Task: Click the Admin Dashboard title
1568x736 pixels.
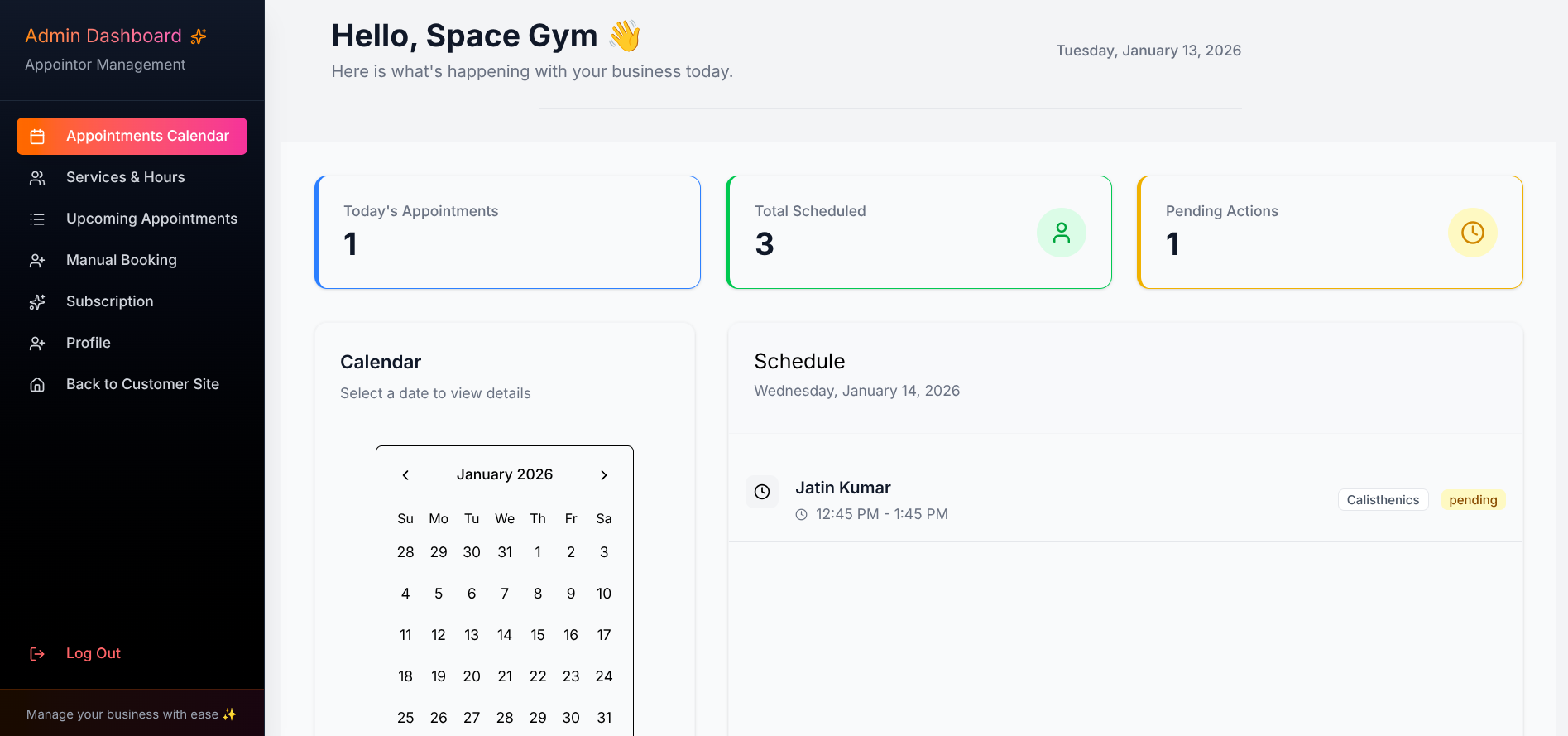Action: (x=103, y=36)
